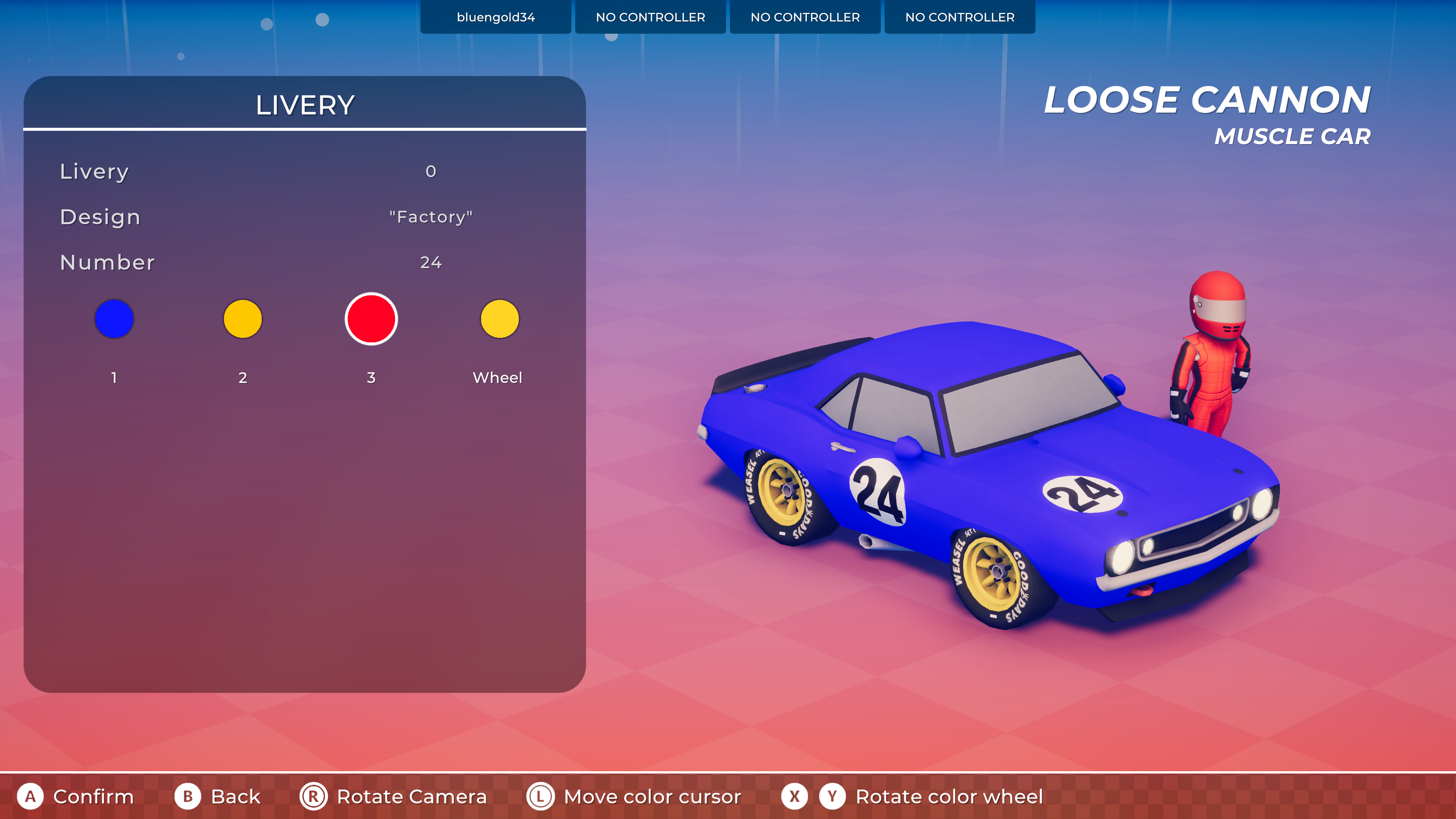
Task: Click the Y button icon
Action: coord(832,796)
